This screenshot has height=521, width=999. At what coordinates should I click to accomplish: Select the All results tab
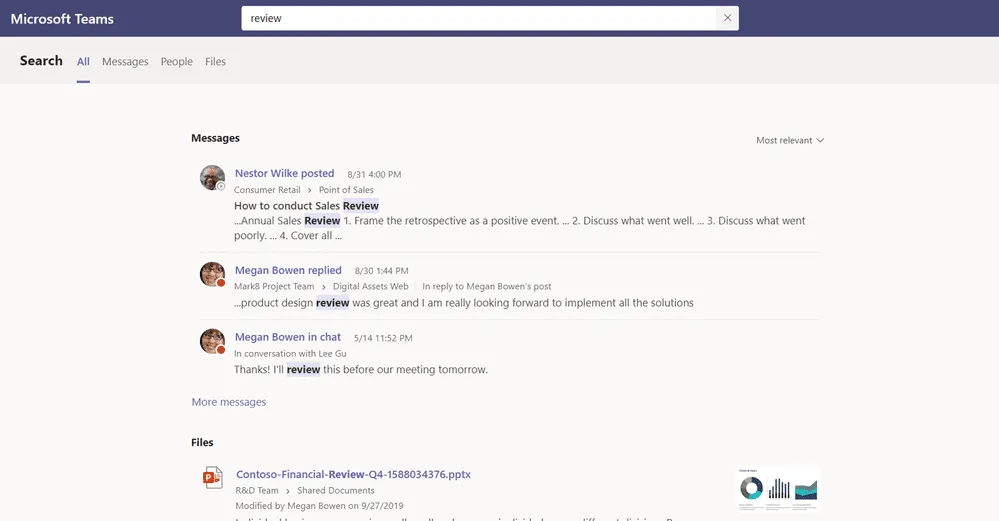83,62
